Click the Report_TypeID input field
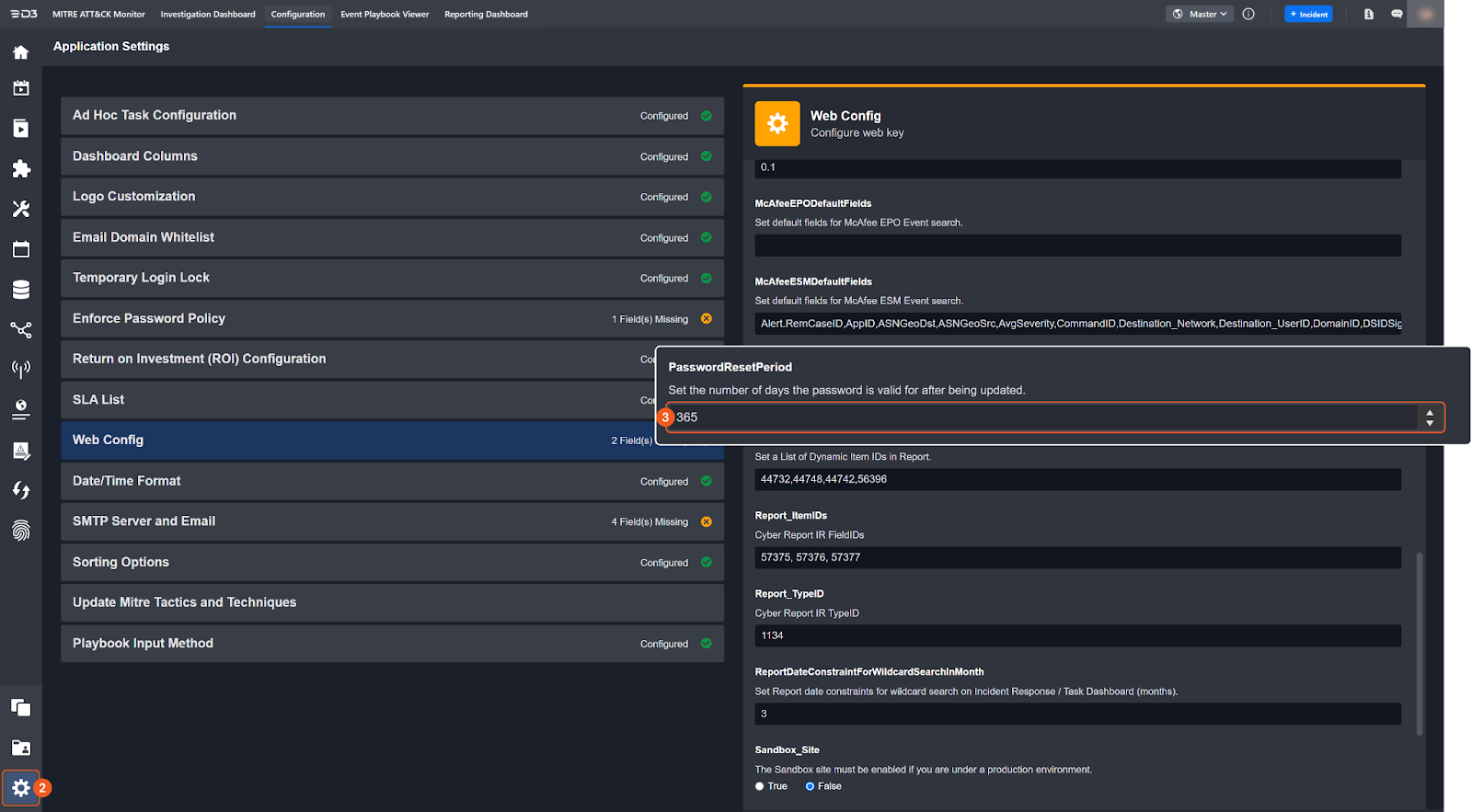Screen dimensions: 1472x812 click(1077, 635)
